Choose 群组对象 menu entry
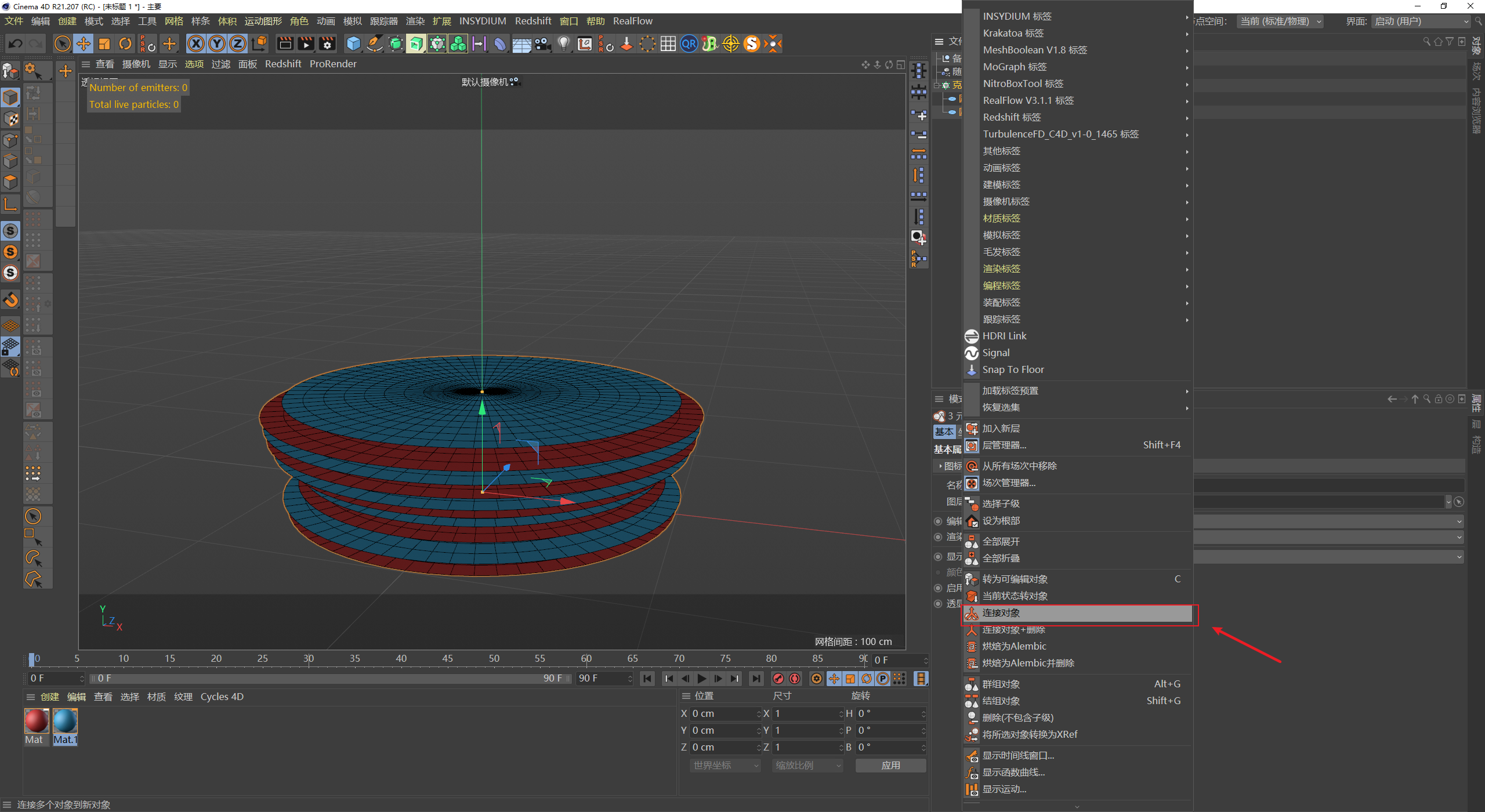Viewport: 1485px width, 812px height. pos(1078,684)
